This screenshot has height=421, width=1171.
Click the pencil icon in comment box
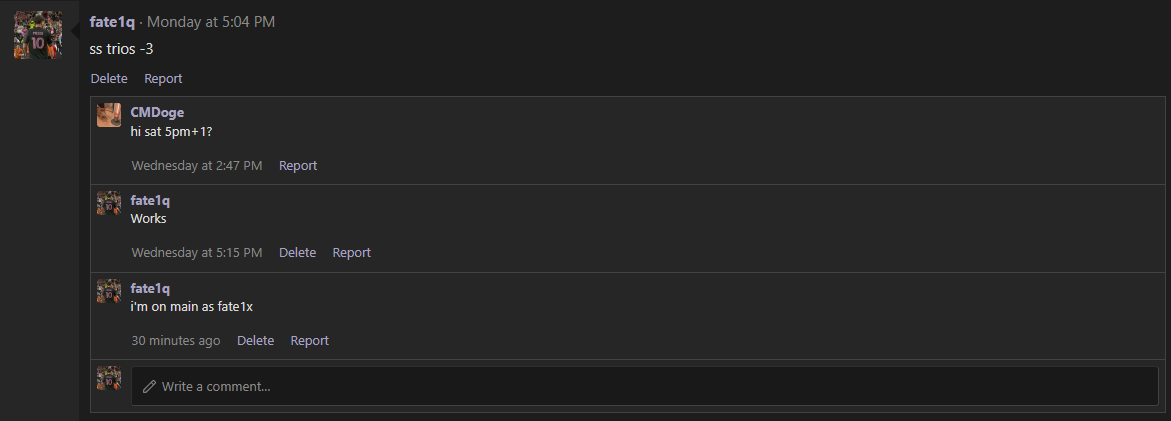(x=150, y=386)
